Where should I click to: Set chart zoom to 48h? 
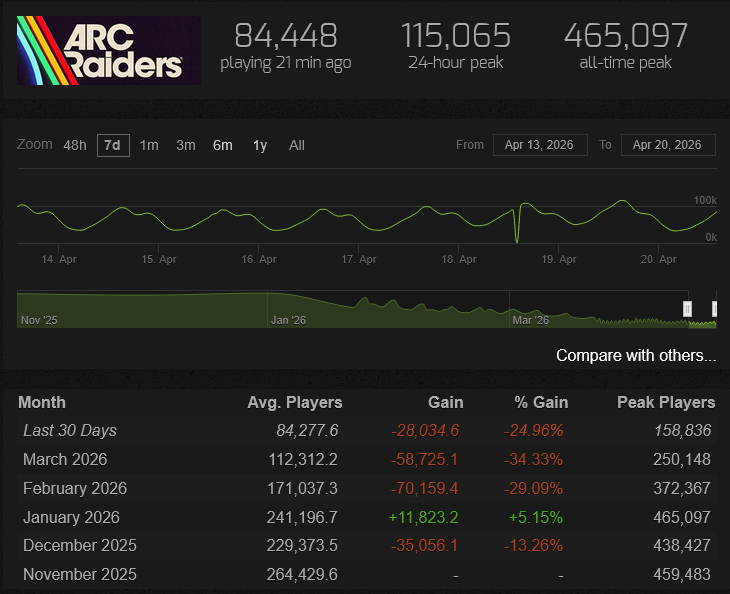tap(75, 145)
